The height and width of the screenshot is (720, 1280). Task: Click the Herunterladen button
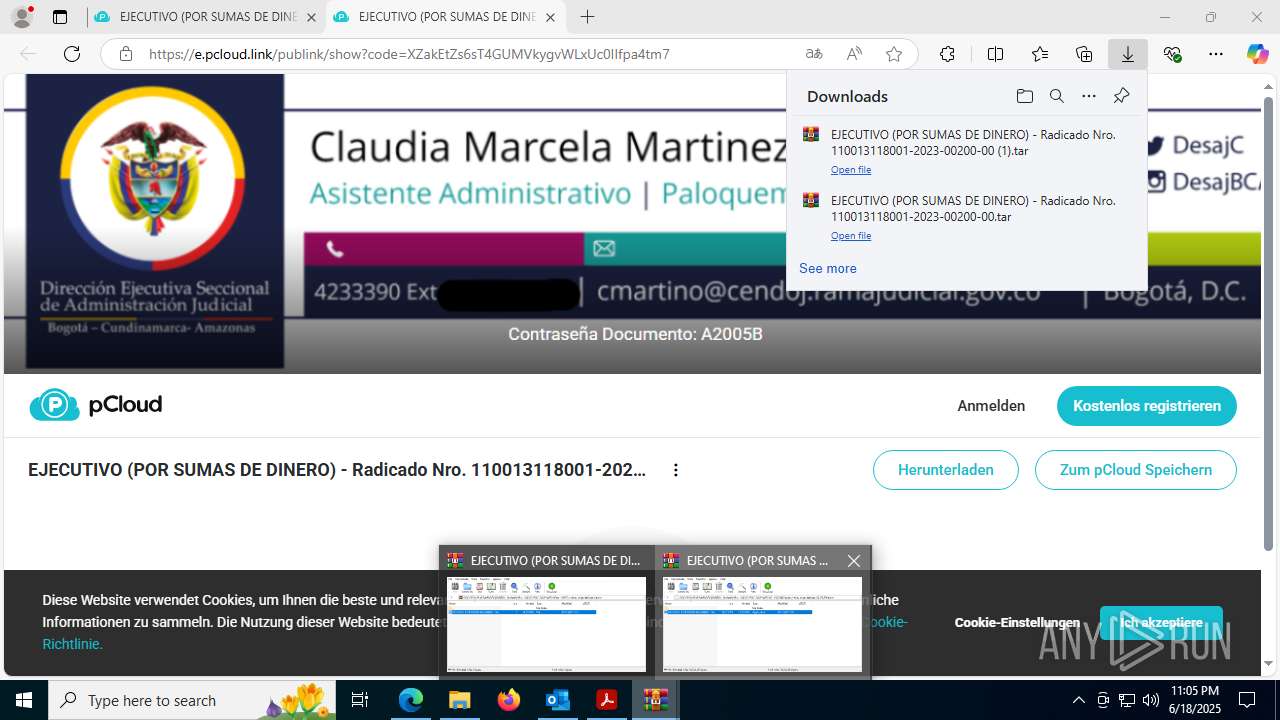[x=946, y=470]
